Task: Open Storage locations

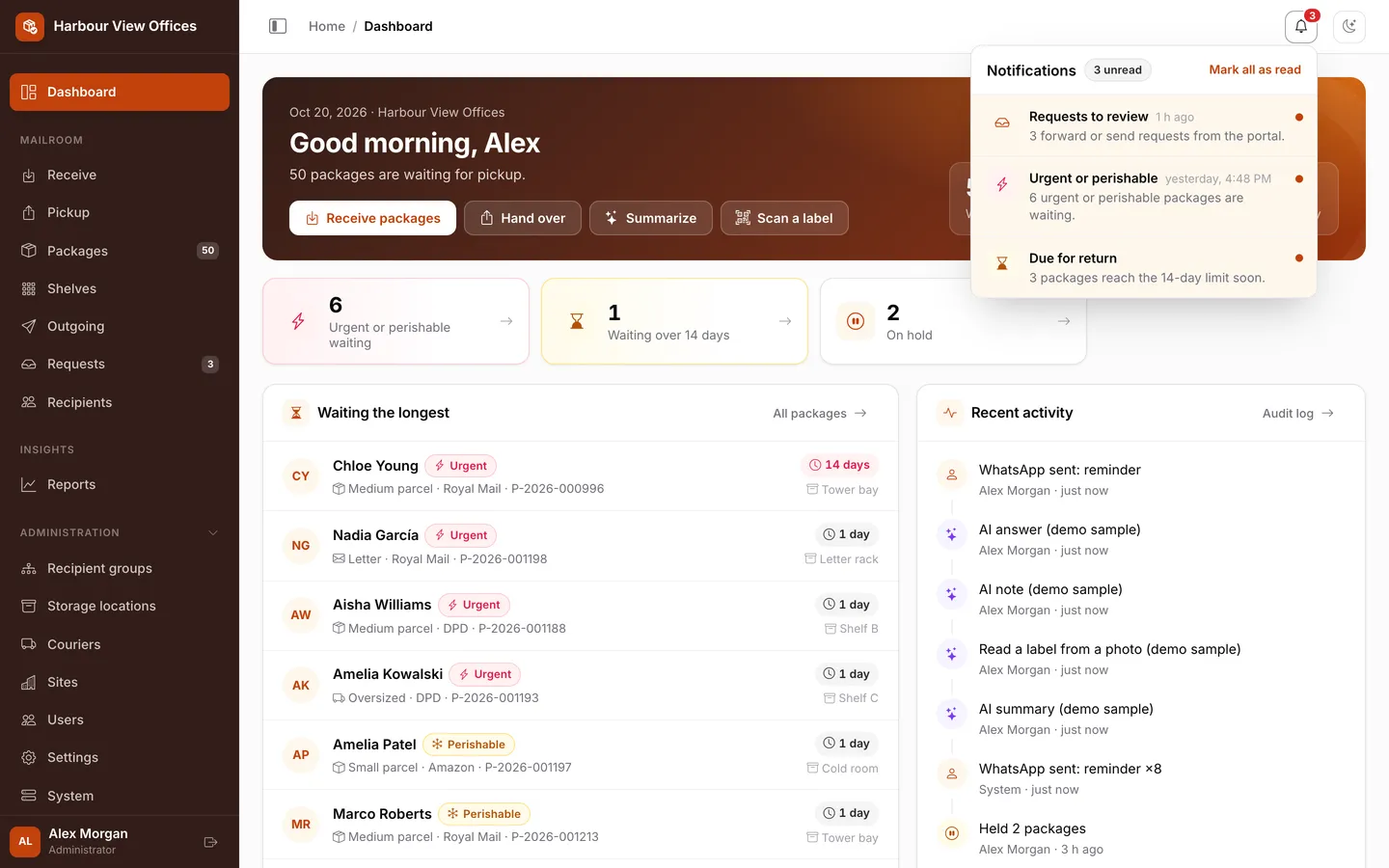Action: coord(120,606)
